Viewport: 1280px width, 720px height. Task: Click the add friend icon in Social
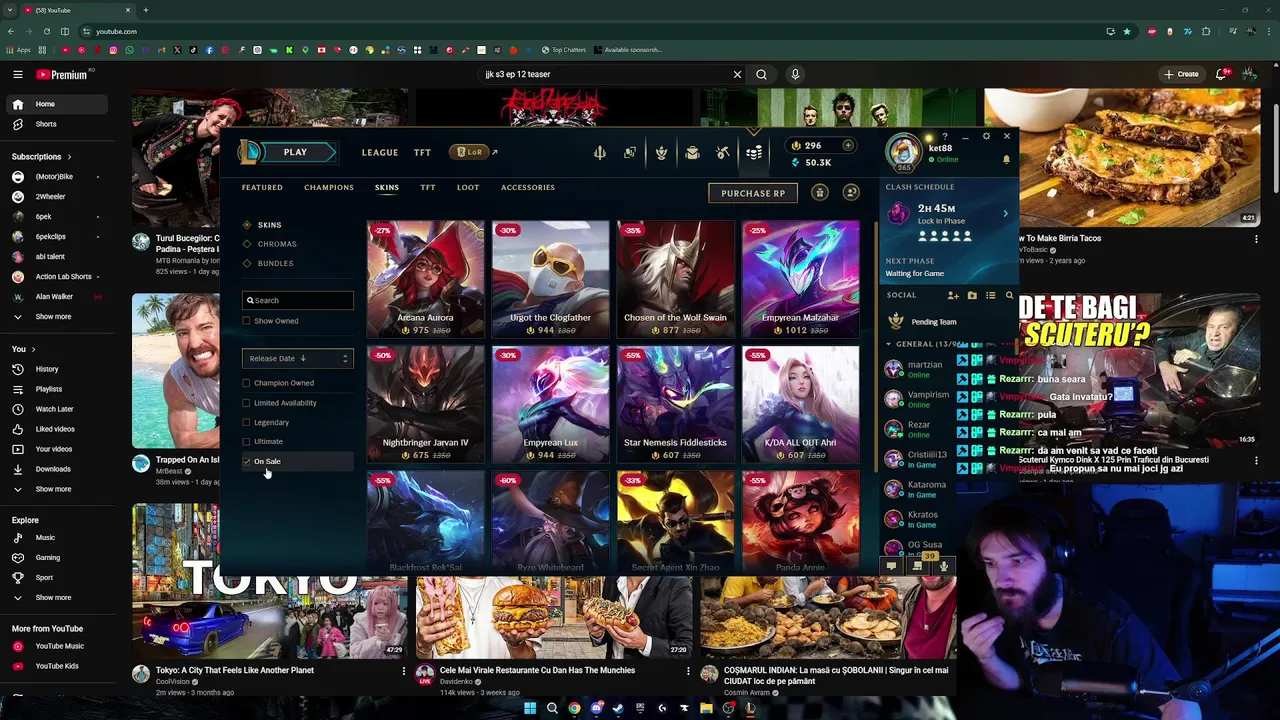point(953,296)
